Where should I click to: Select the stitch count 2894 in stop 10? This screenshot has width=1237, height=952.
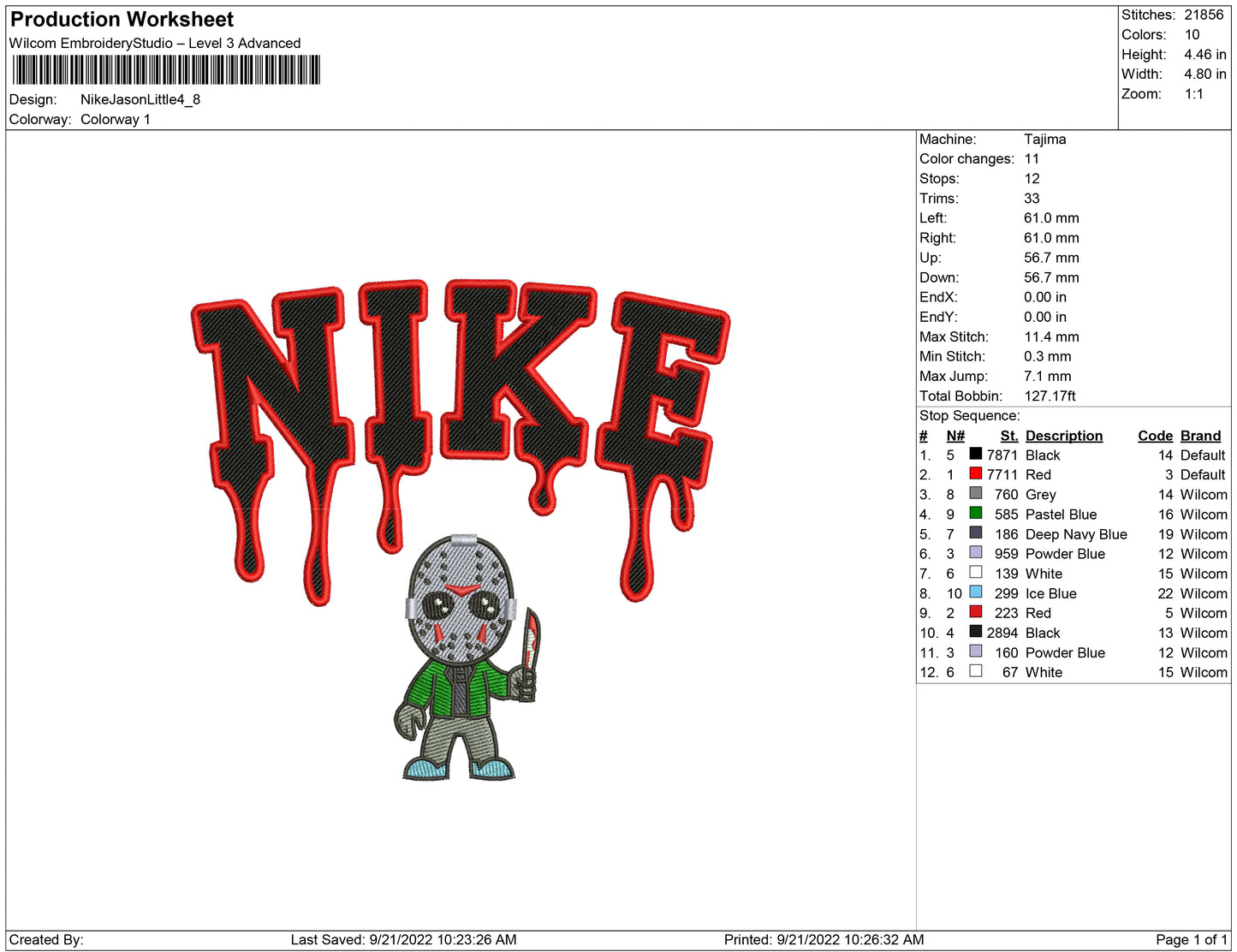(x=1002, y=633)
